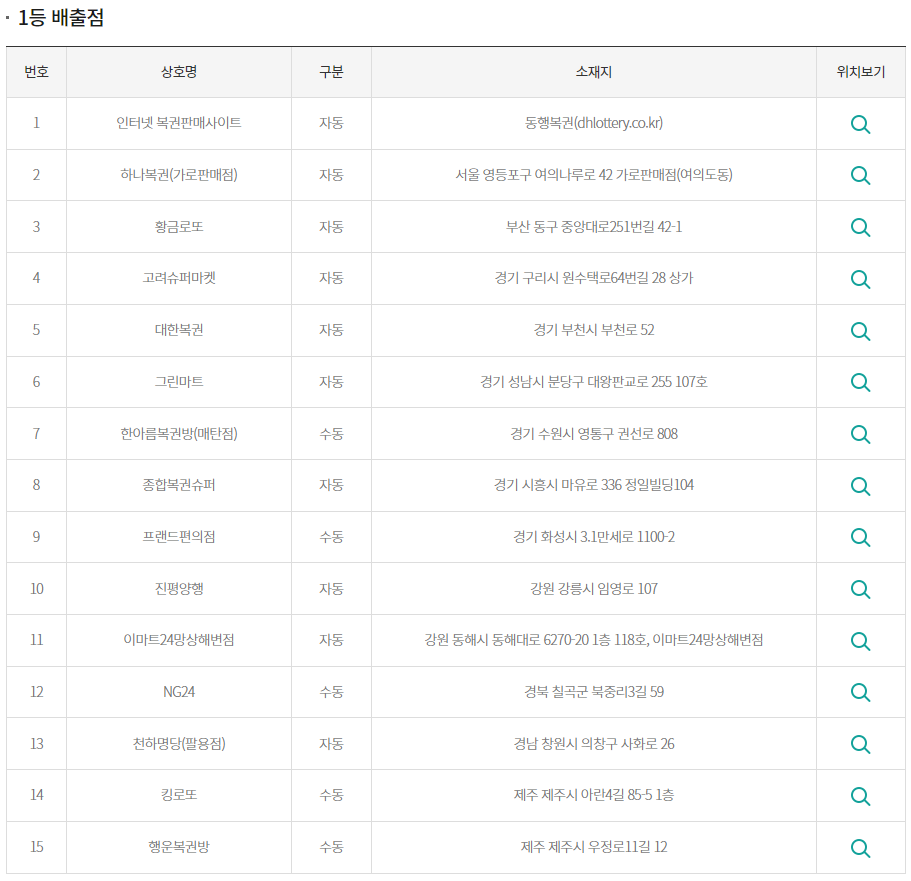
Task: Click address 경북 칠곡군 북중리3길 59
Action: tap(594, 692)
